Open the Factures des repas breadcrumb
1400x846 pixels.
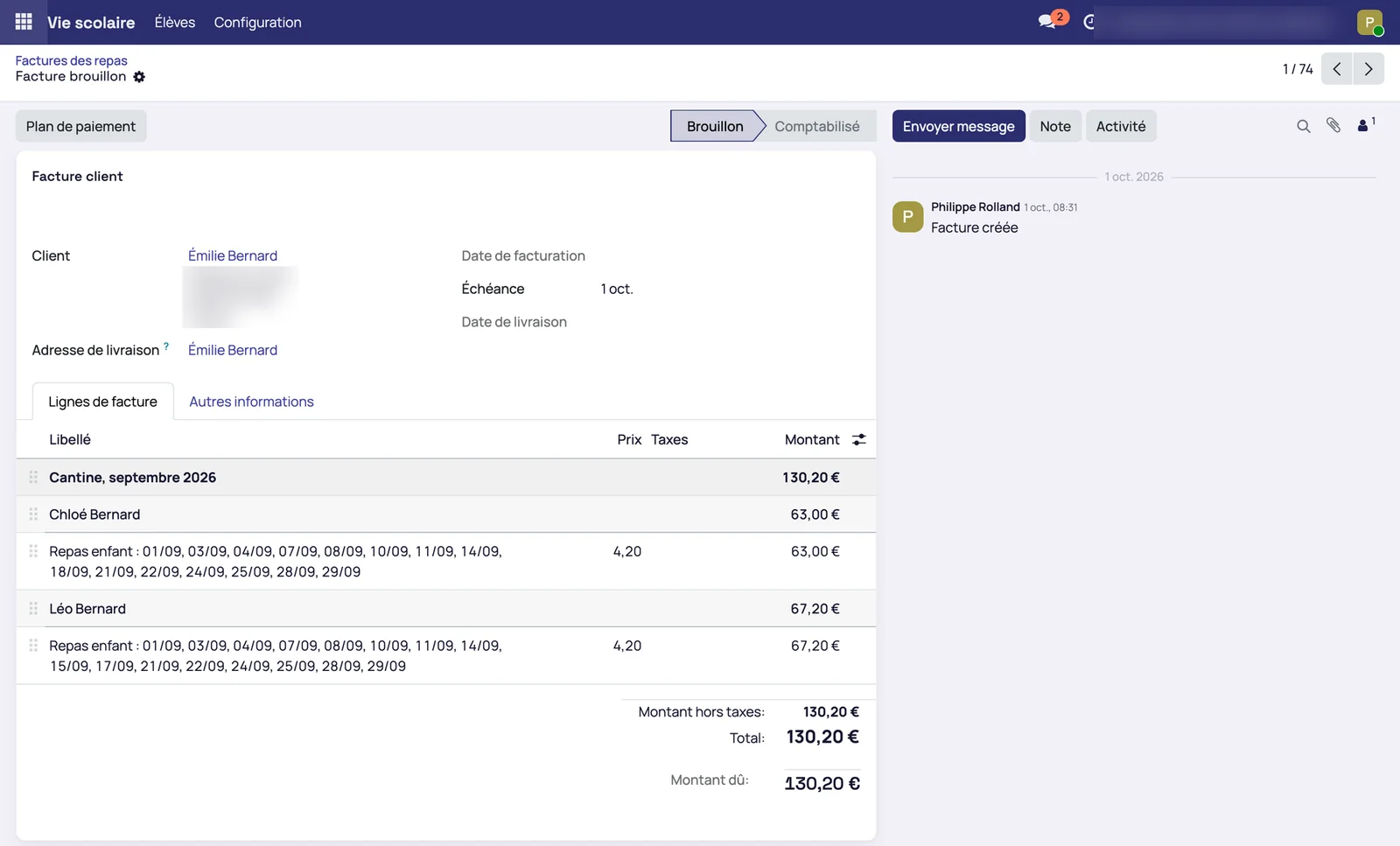71,60
